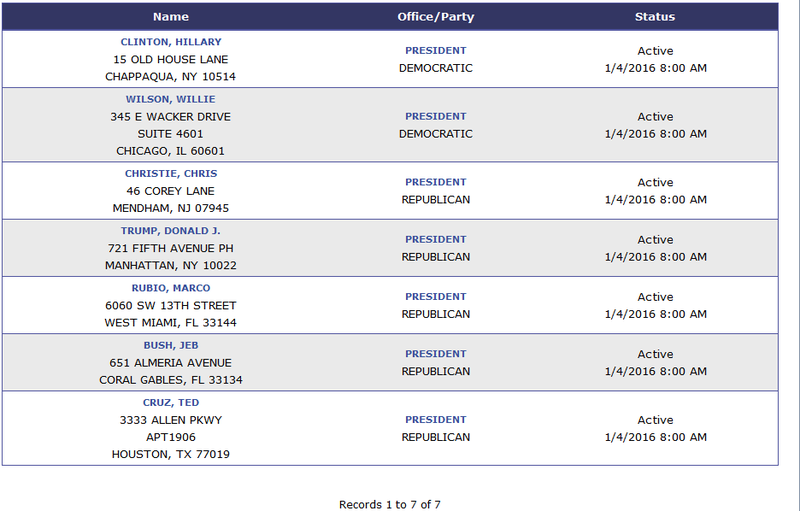This screenshot has width=800, height=511.
Task: Open the CRUZ, TED candidate link
Action: pyautogui.click(x=170, y=402)
